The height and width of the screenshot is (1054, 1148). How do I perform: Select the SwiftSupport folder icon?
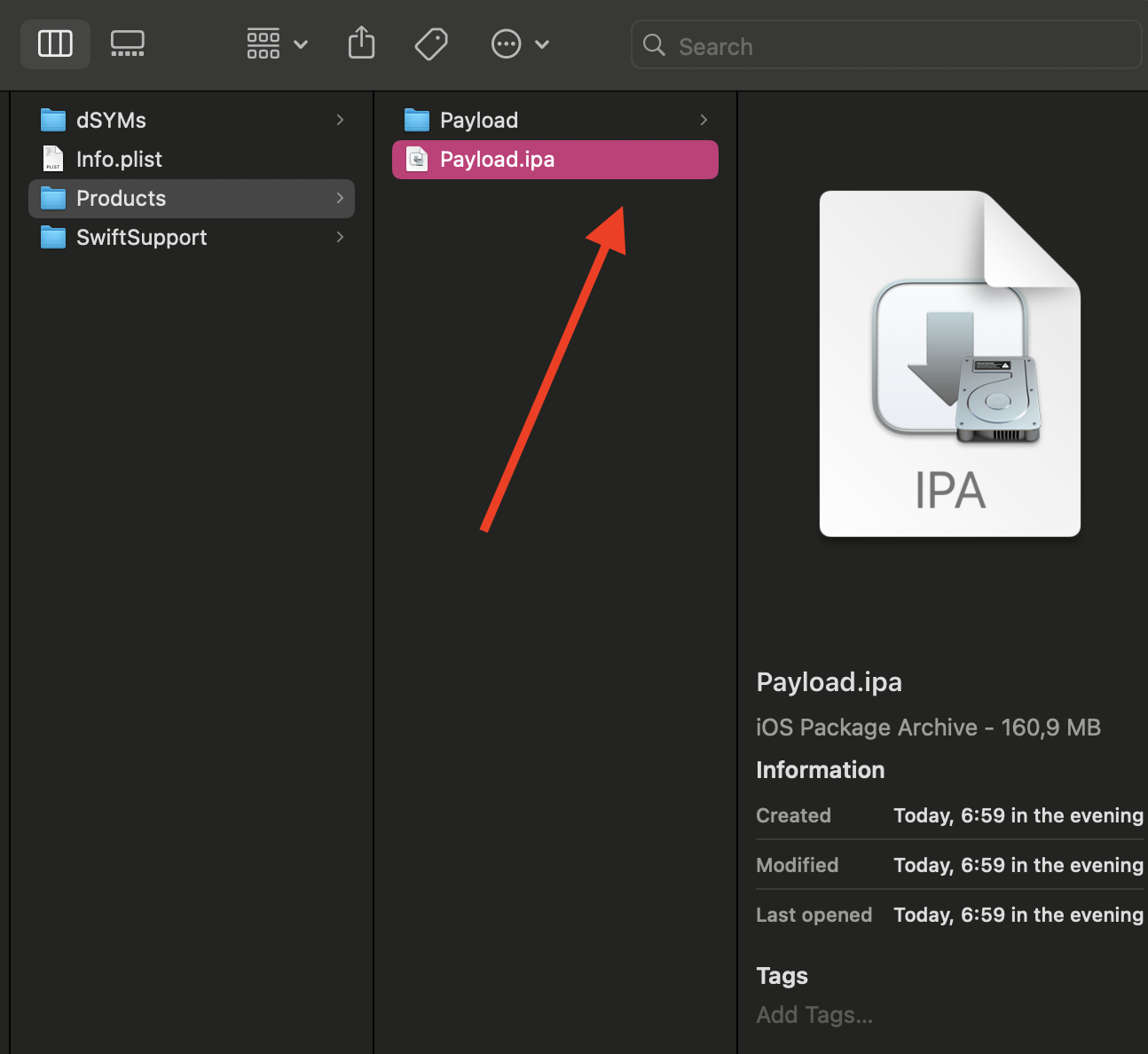click(x=53, y=237)
